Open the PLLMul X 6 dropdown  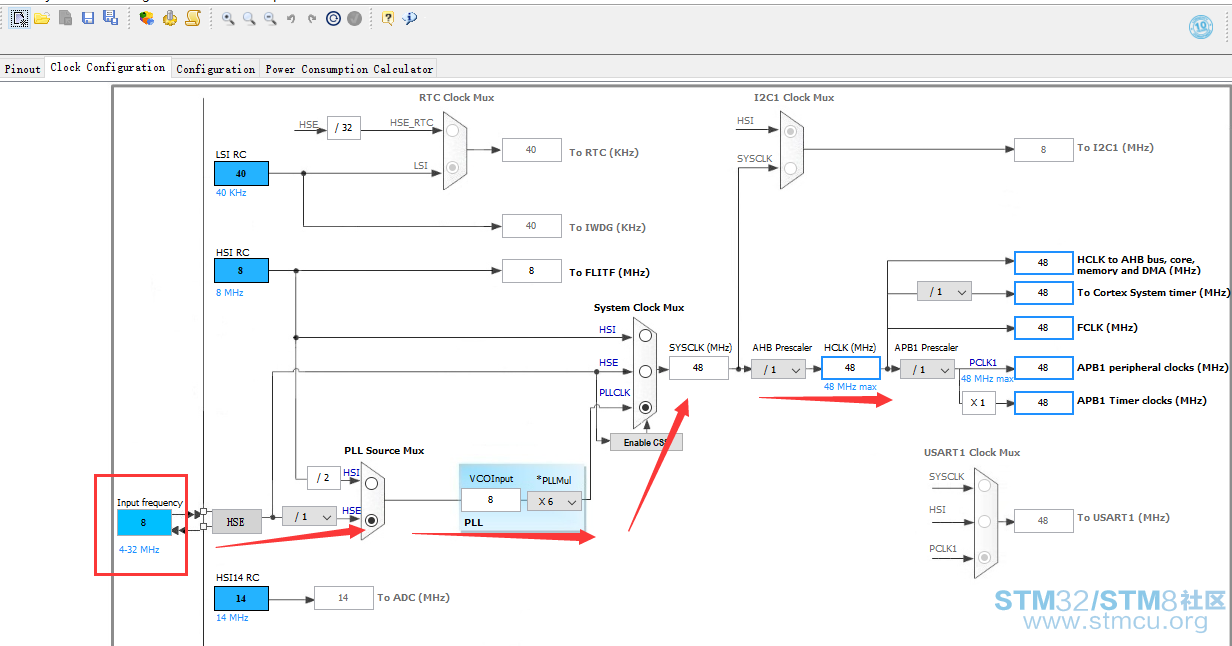pos(555,501)
